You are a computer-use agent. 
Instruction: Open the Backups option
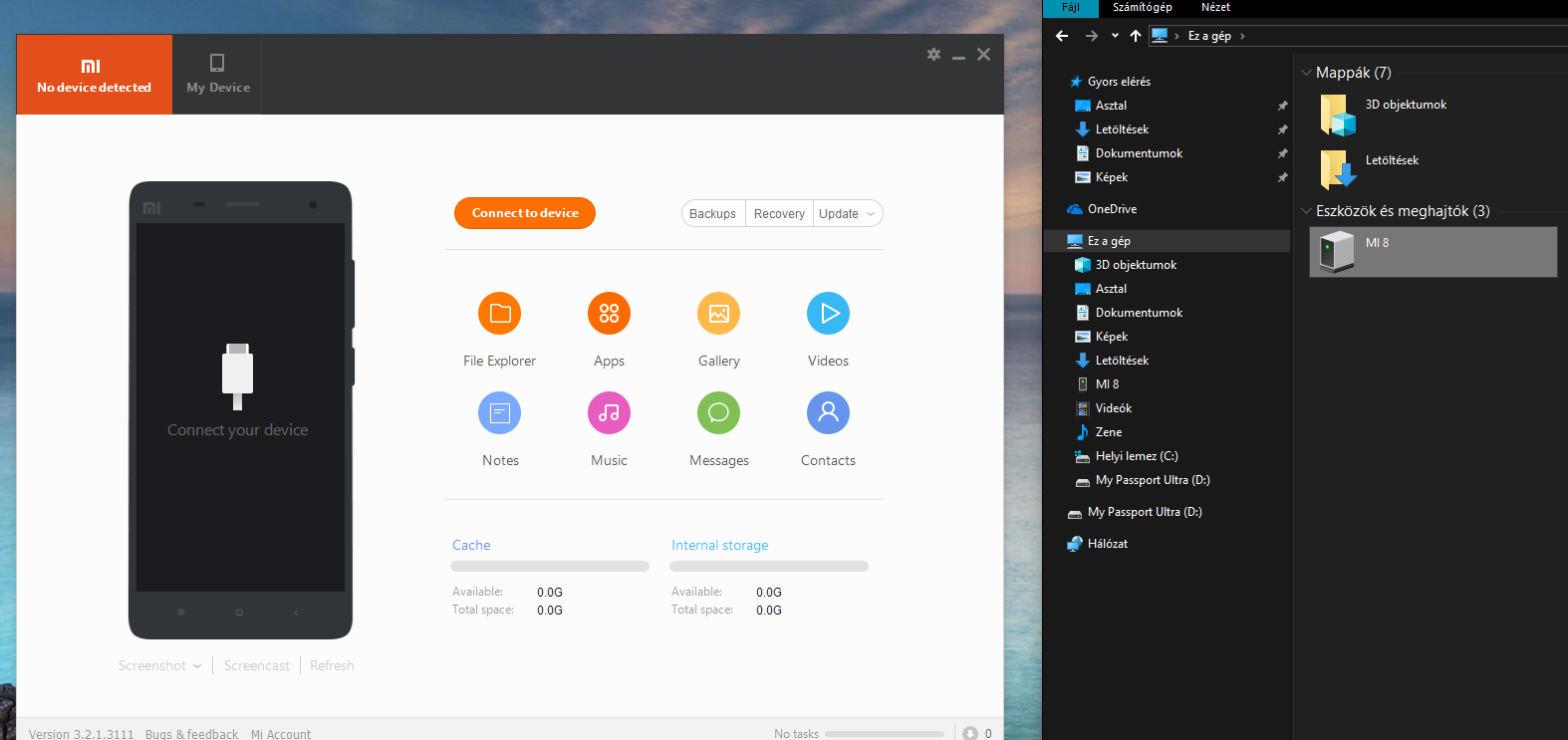coord(712,214)
